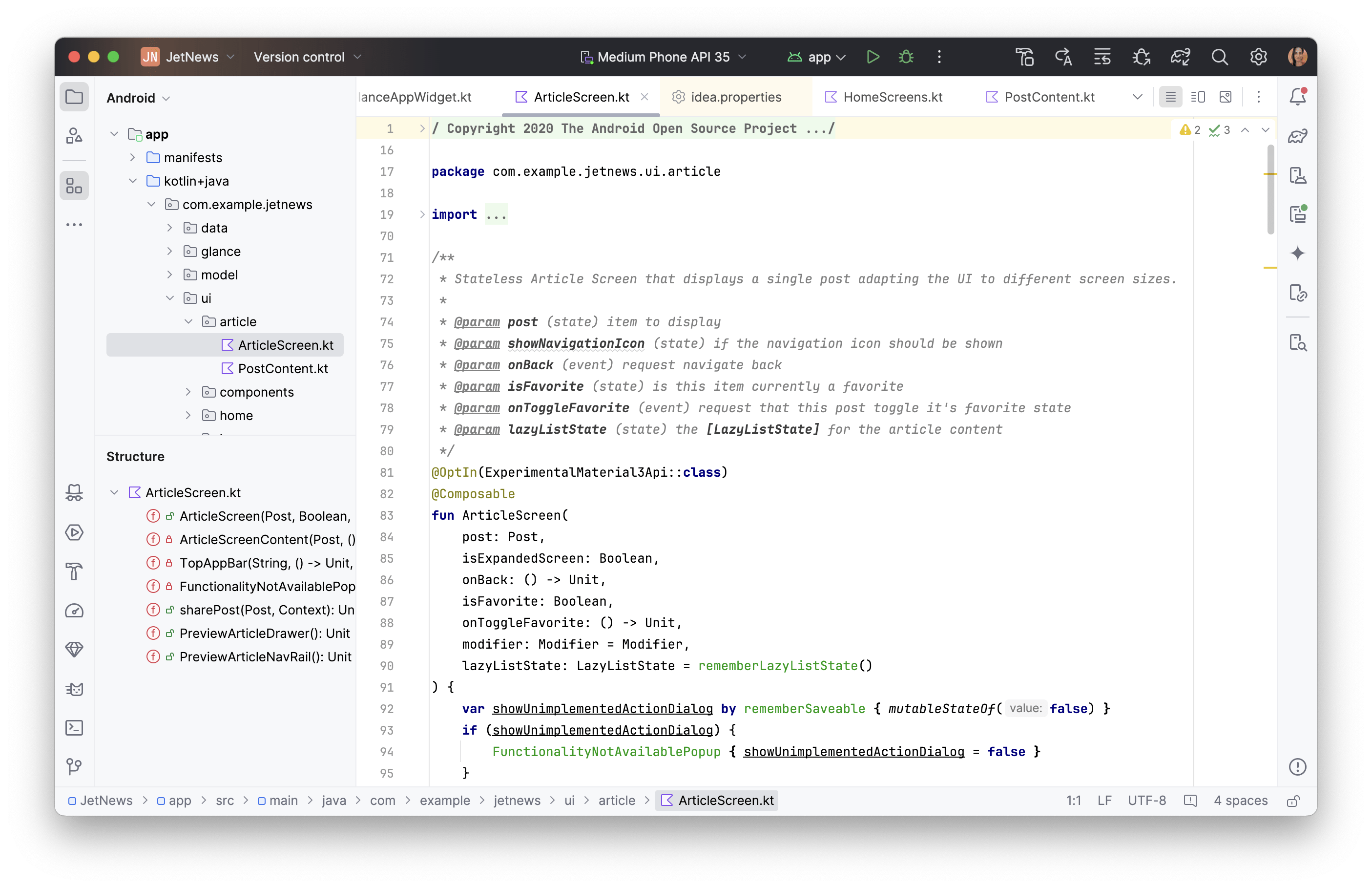Expand the manifests folder
1372x888 pixels.
click(x=132, y=157)
